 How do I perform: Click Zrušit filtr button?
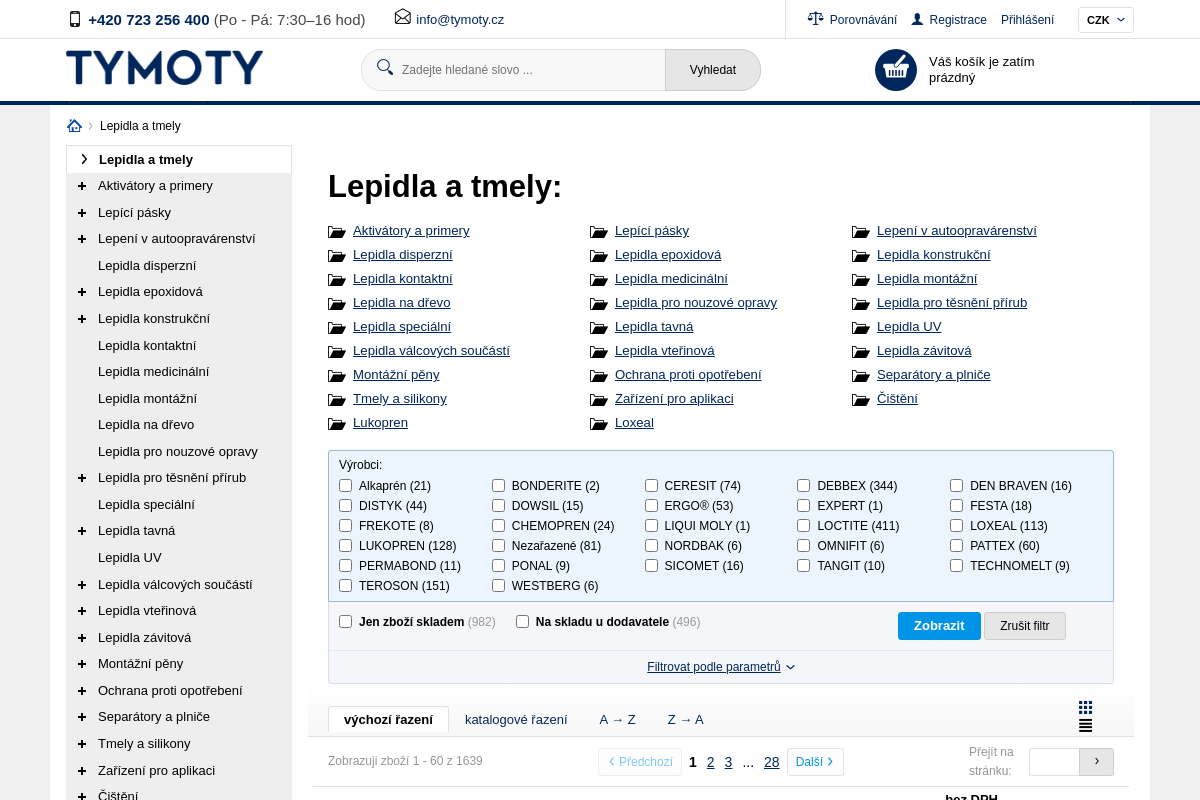click(1025, 626)
